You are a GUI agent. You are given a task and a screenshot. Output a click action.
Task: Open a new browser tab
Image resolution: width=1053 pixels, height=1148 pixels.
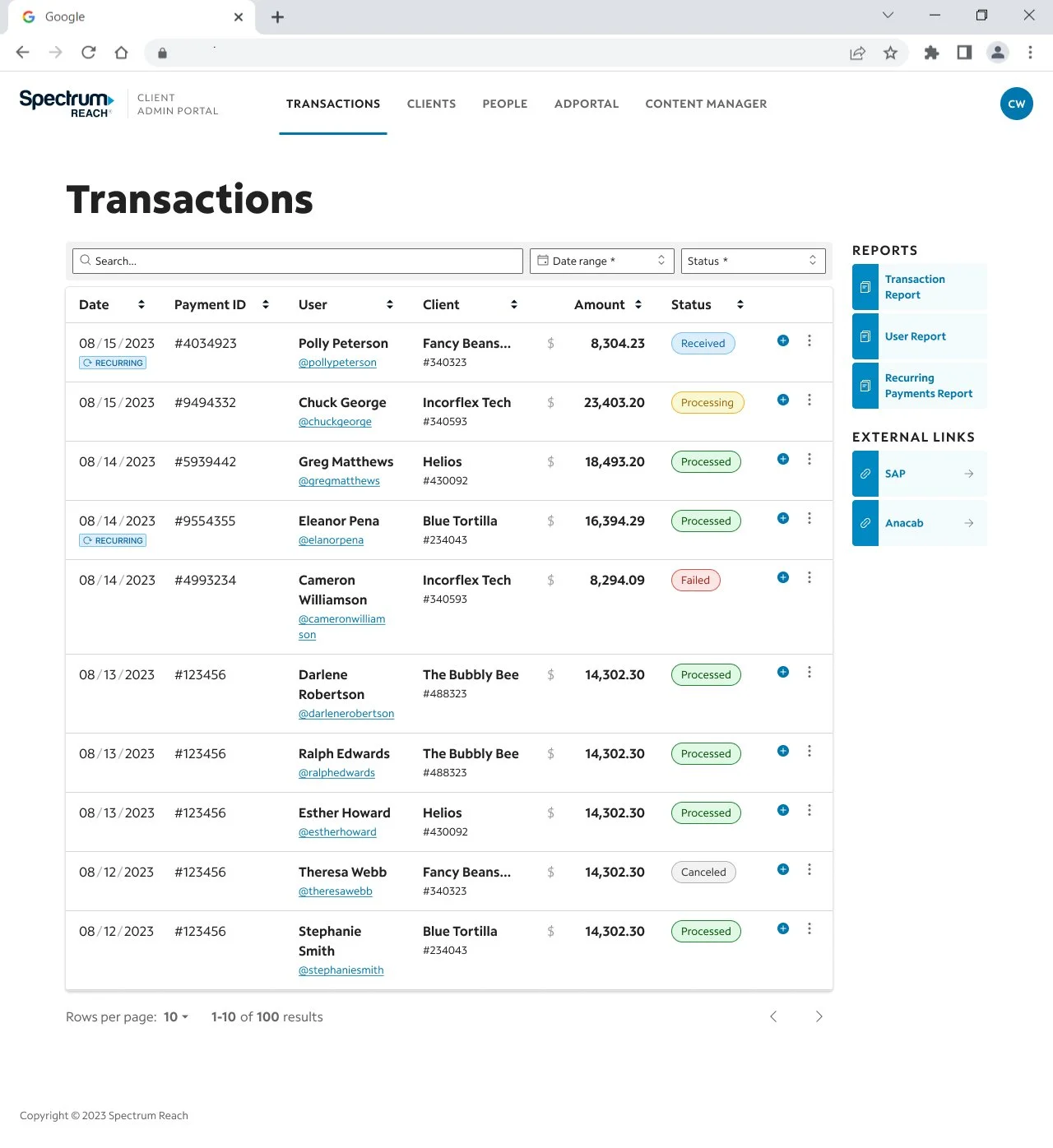[277, 17]
